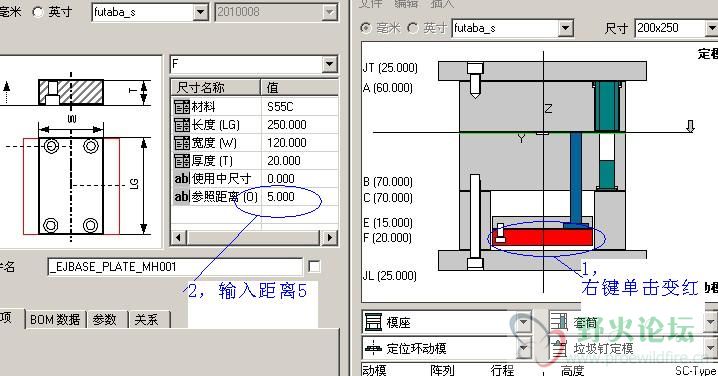
Task: Click the red ejector base plate
Action: 544,237
